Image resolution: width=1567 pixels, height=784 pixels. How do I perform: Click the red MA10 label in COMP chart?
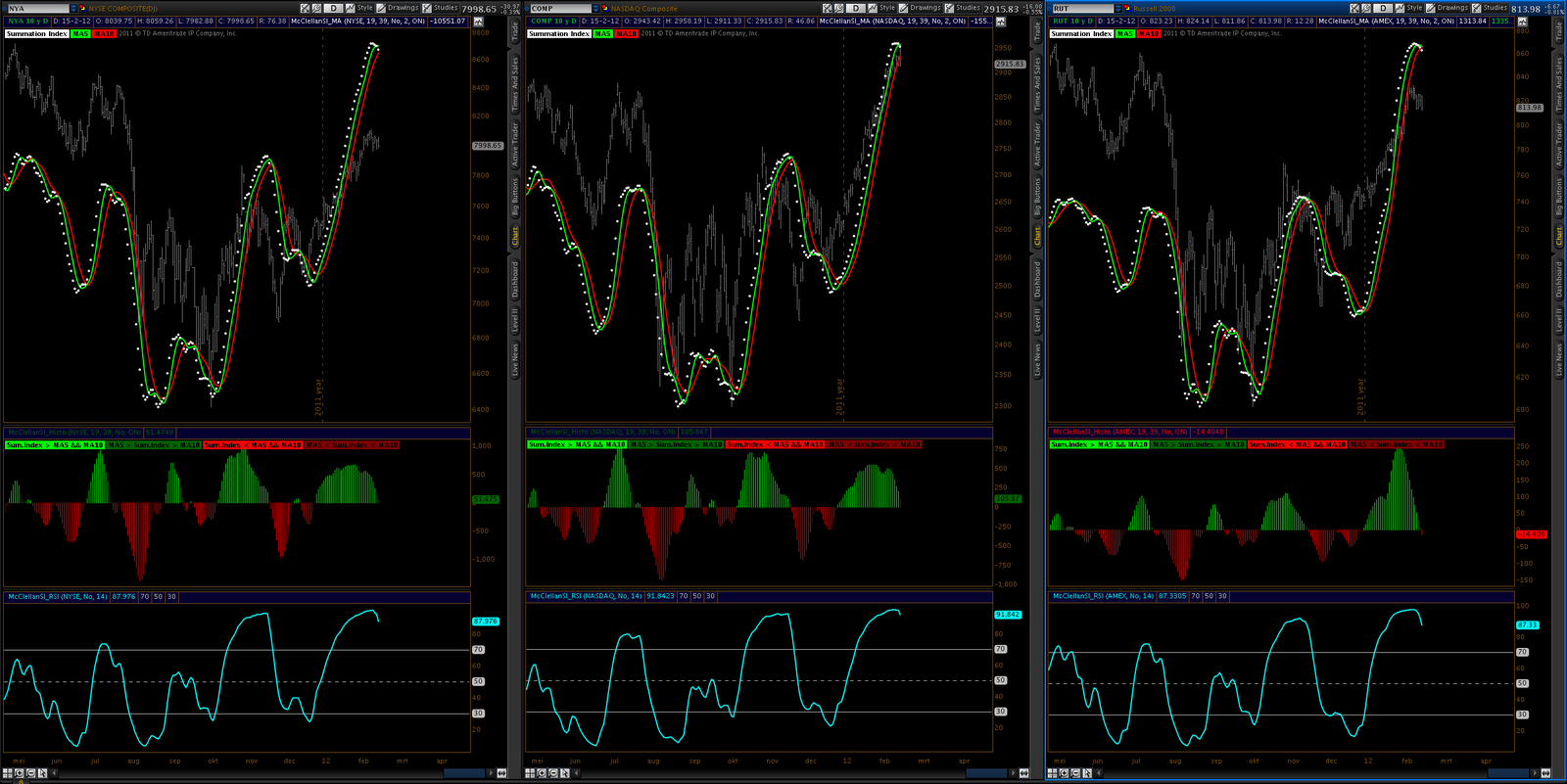coord(627,33)
